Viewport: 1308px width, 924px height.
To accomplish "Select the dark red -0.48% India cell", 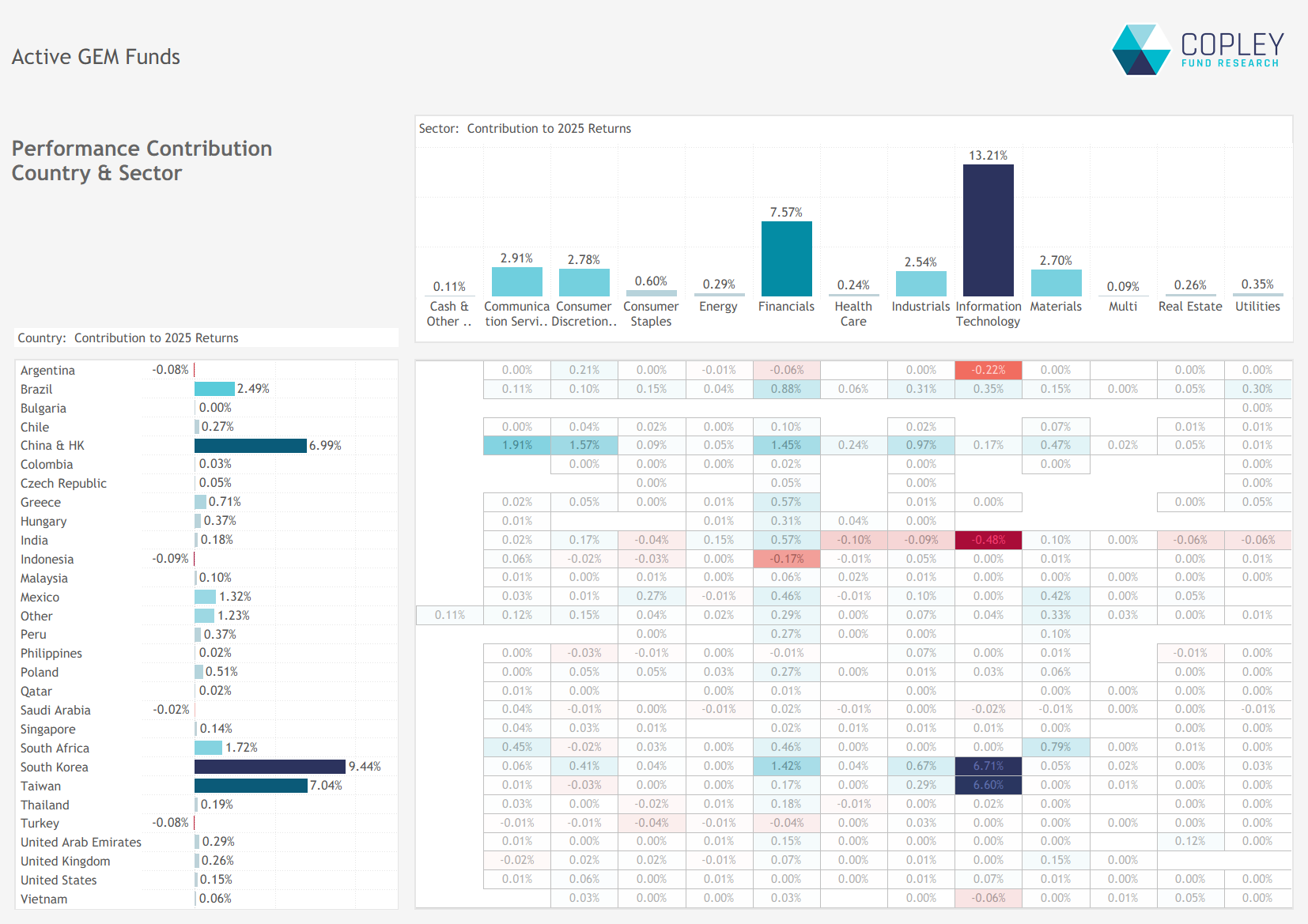I will point(988,540).
